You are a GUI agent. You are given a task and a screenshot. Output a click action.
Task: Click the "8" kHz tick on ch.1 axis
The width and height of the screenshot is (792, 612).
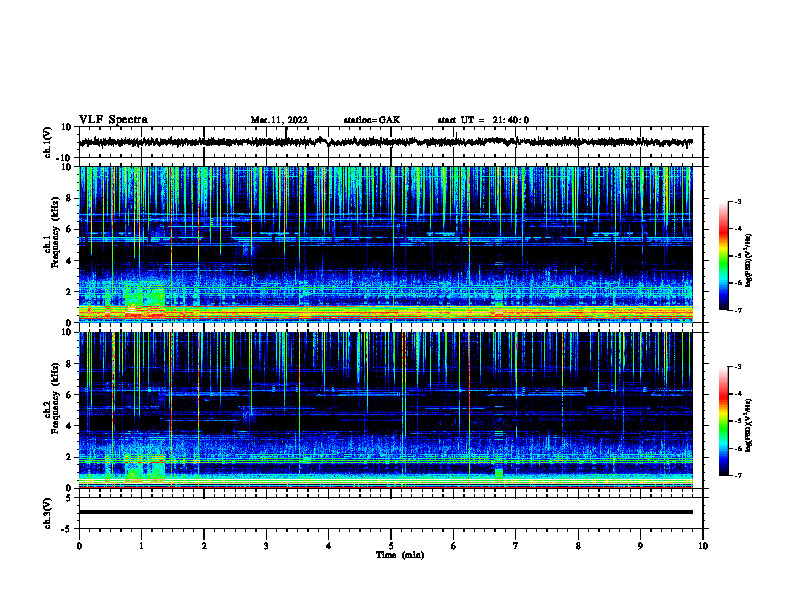pyautogui.click(x=69, y=198)
